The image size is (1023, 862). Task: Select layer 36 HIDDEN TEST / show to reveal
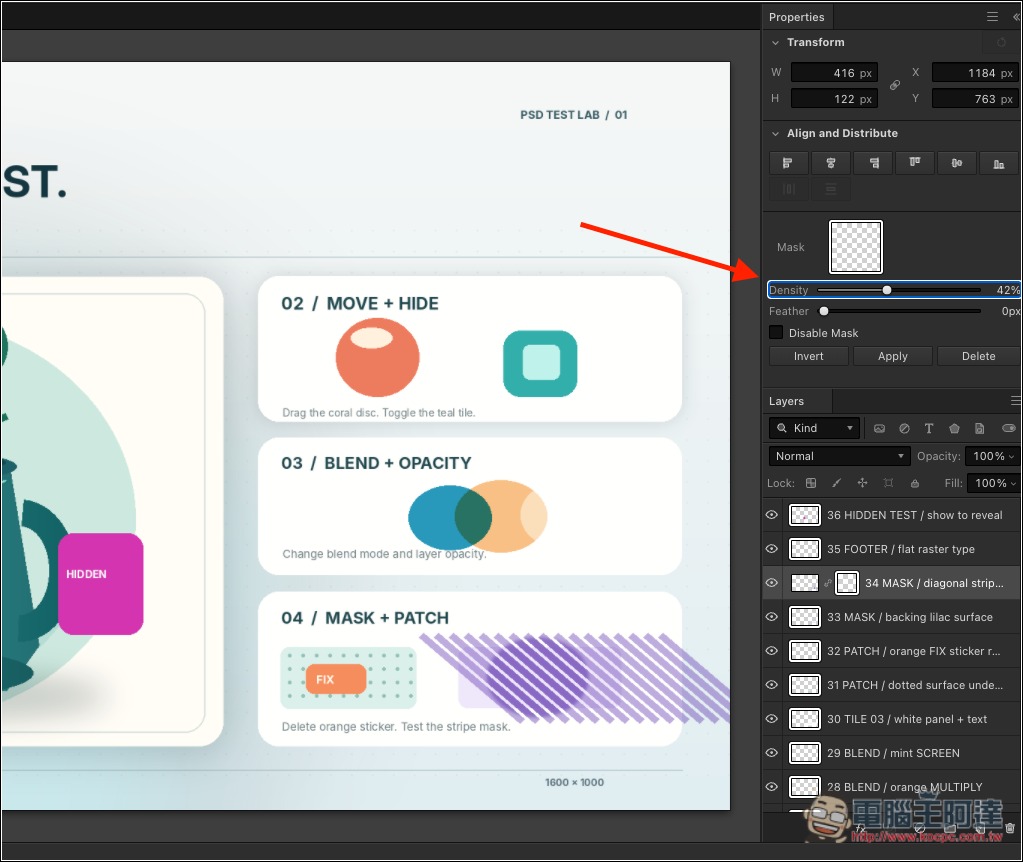tap(915, 515)
